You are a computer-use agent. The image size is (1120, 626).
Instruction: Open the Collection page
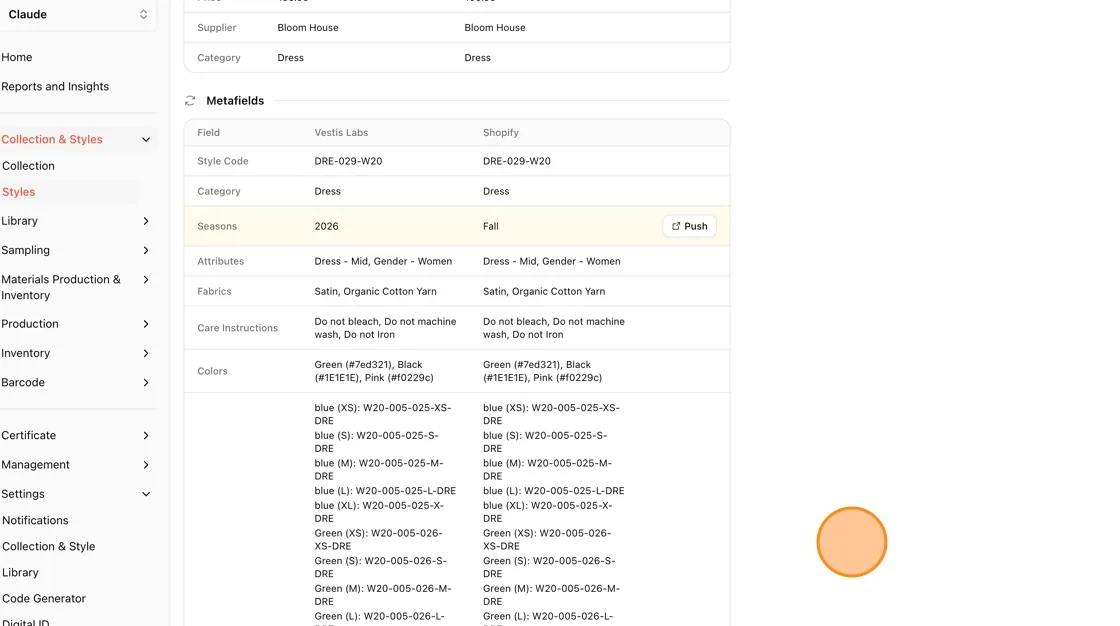[x=28, y=166]
